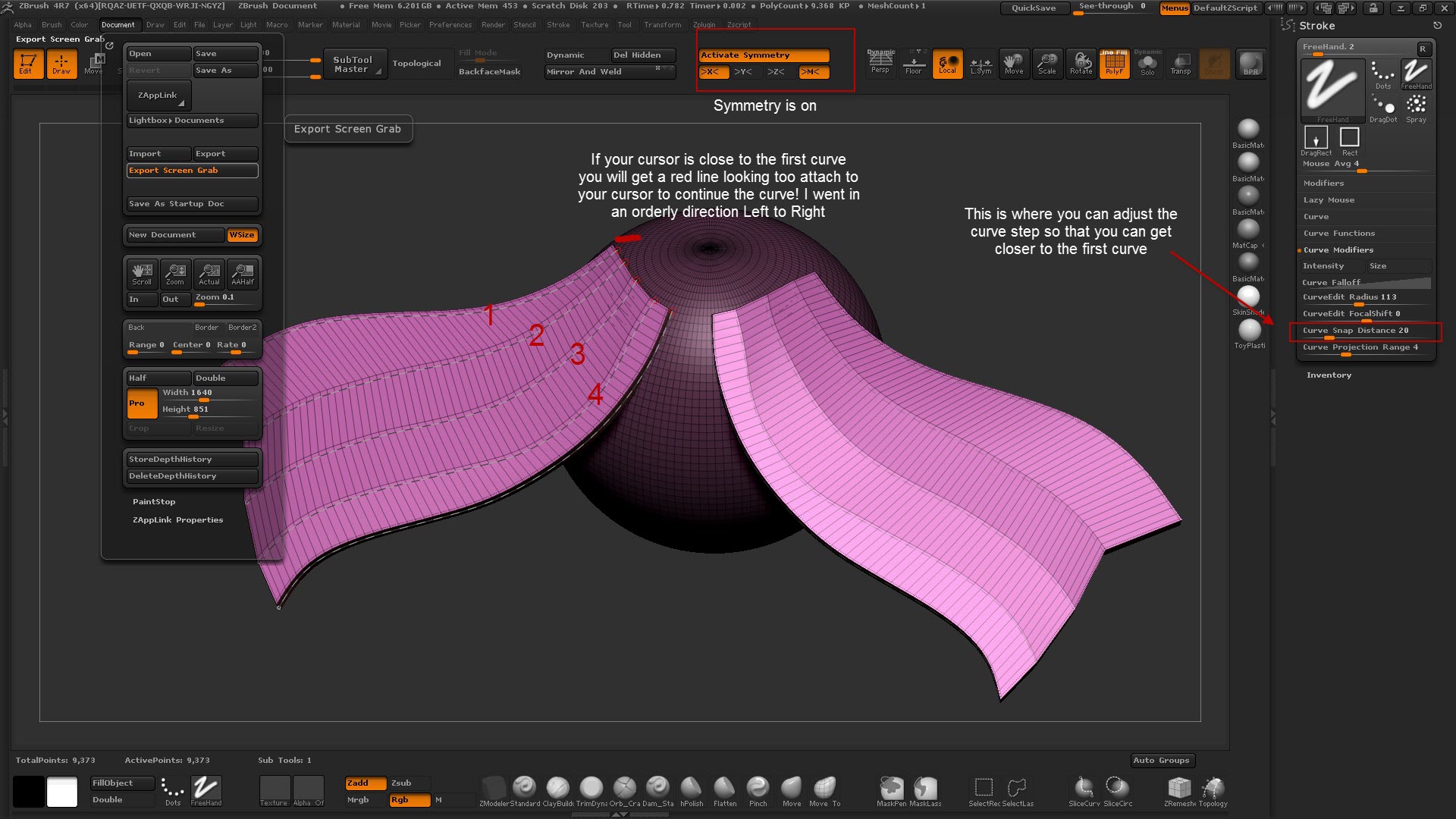Select the DragDot stroke icon

pos(1383,108)
